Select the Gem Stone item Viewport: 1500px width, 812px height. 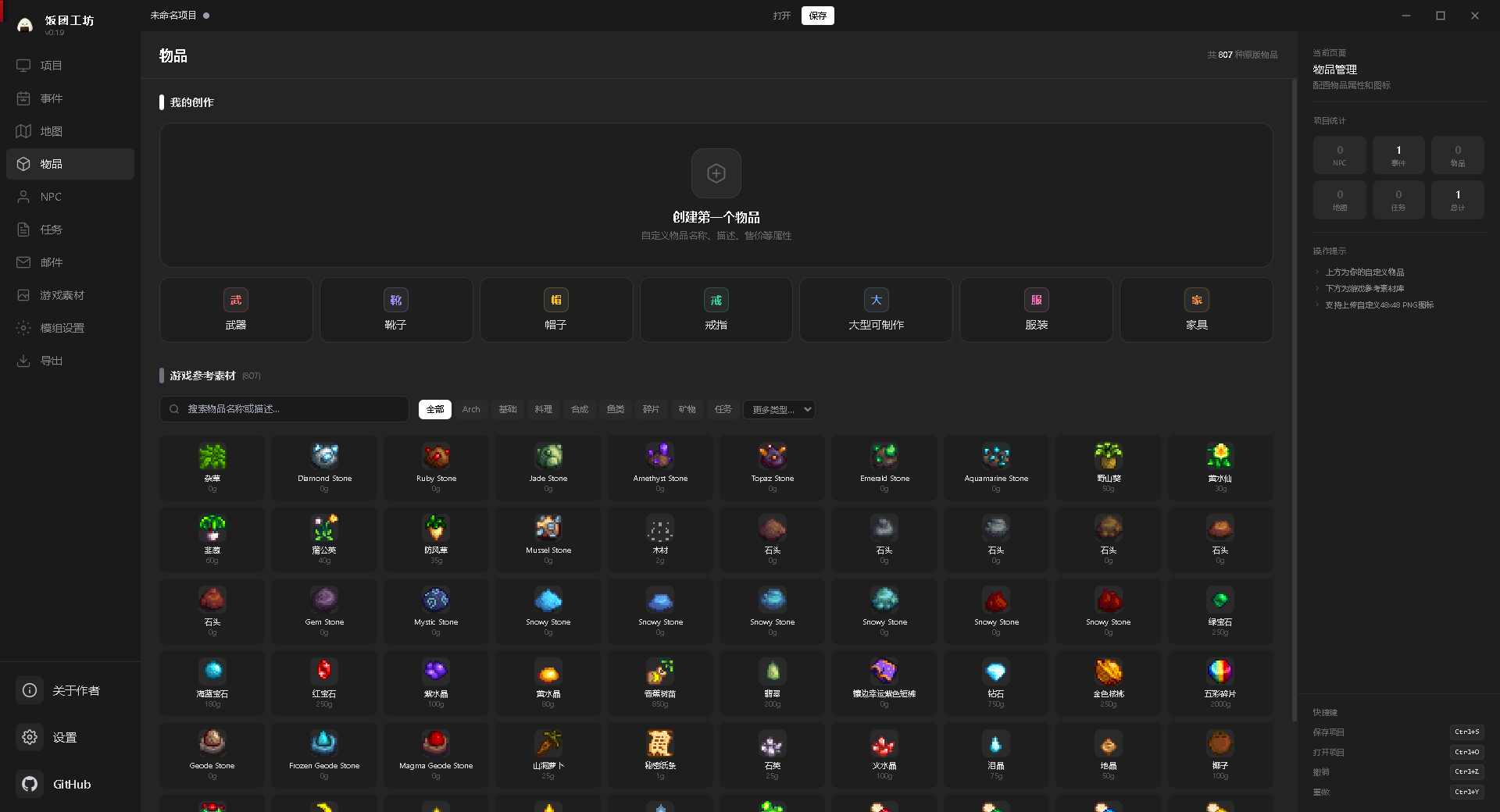(324, 611)
